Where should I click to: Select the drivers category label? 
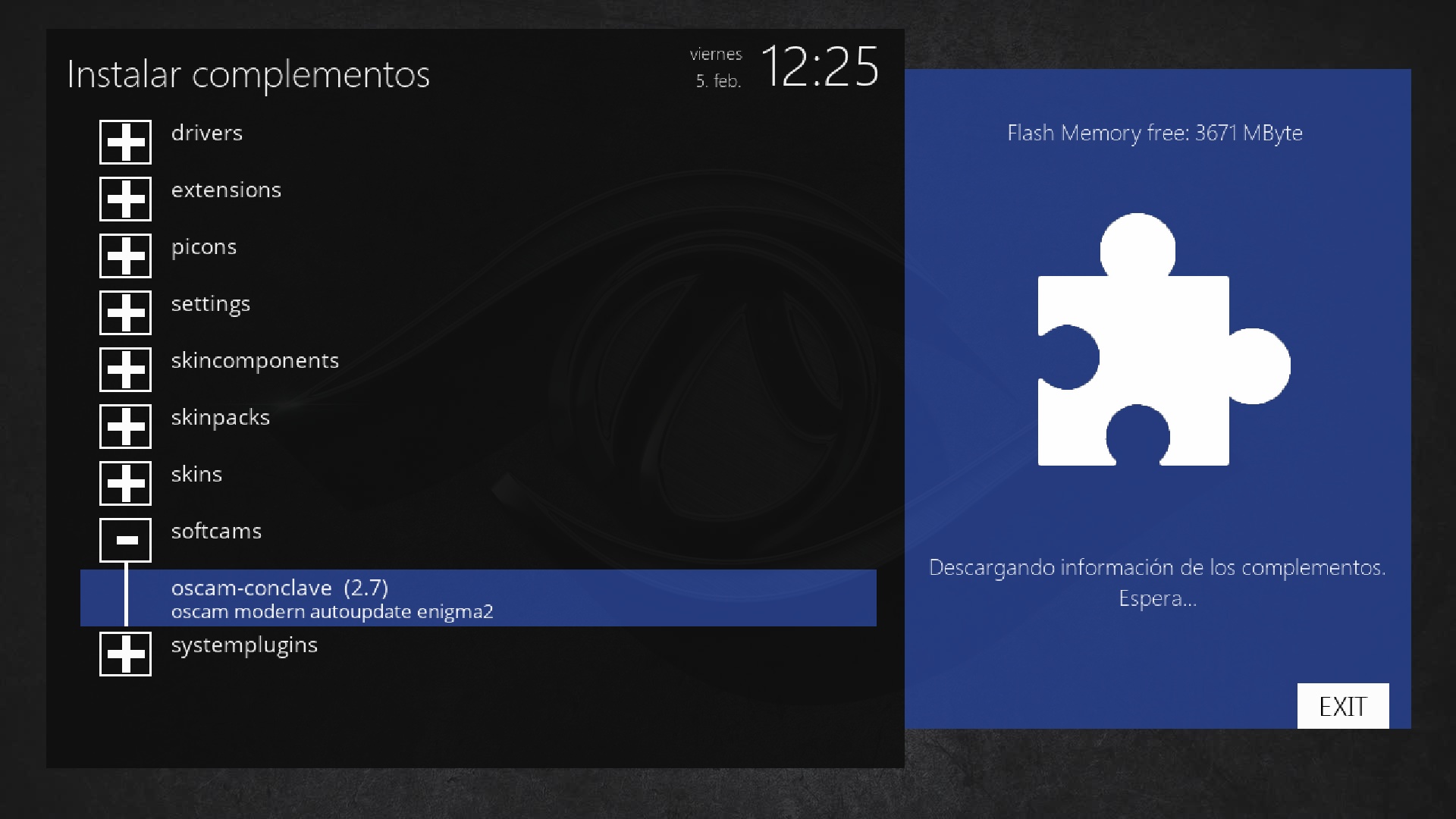pyautogui.click(x=206, y=133)
